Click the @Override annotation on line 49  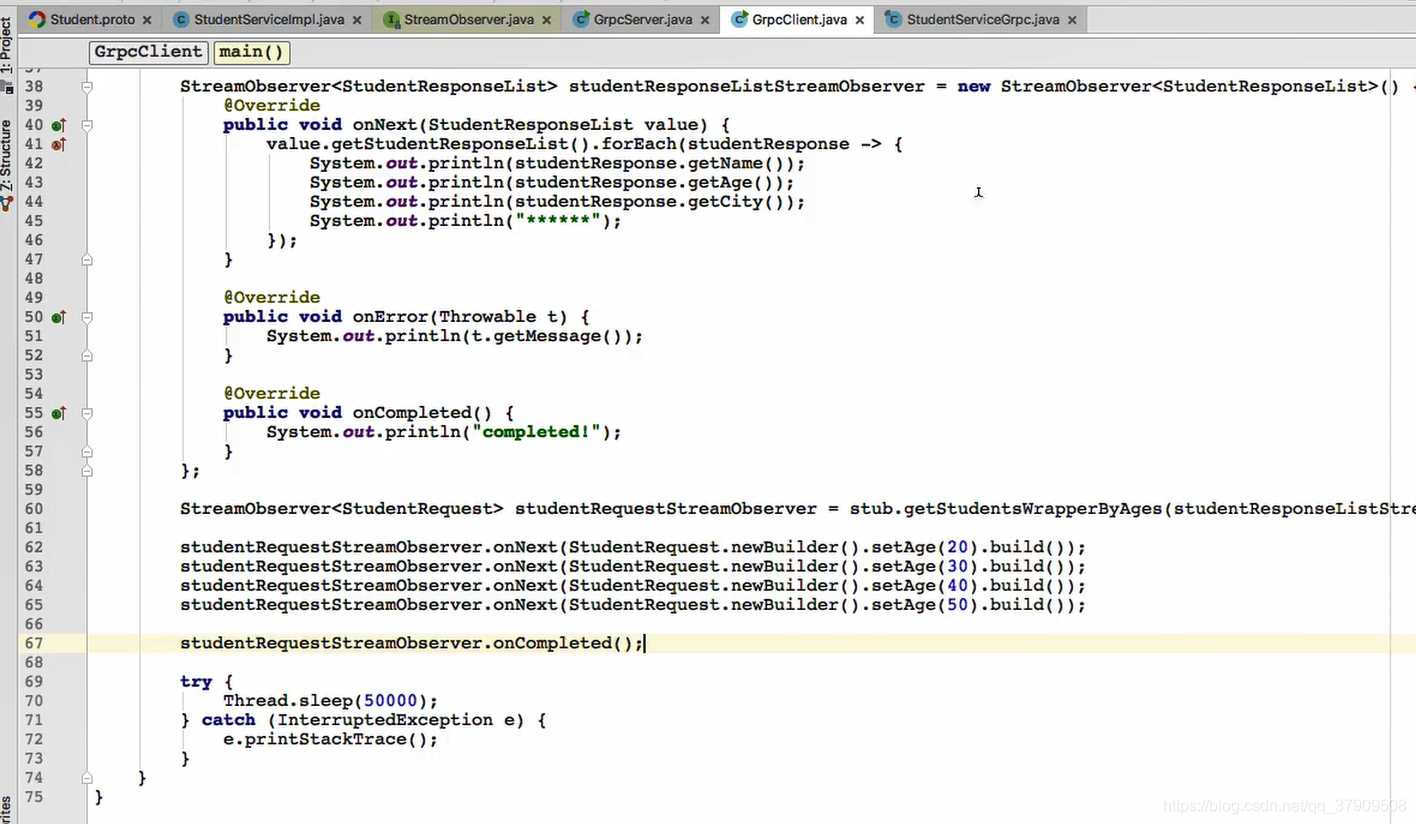click(272, 298)
